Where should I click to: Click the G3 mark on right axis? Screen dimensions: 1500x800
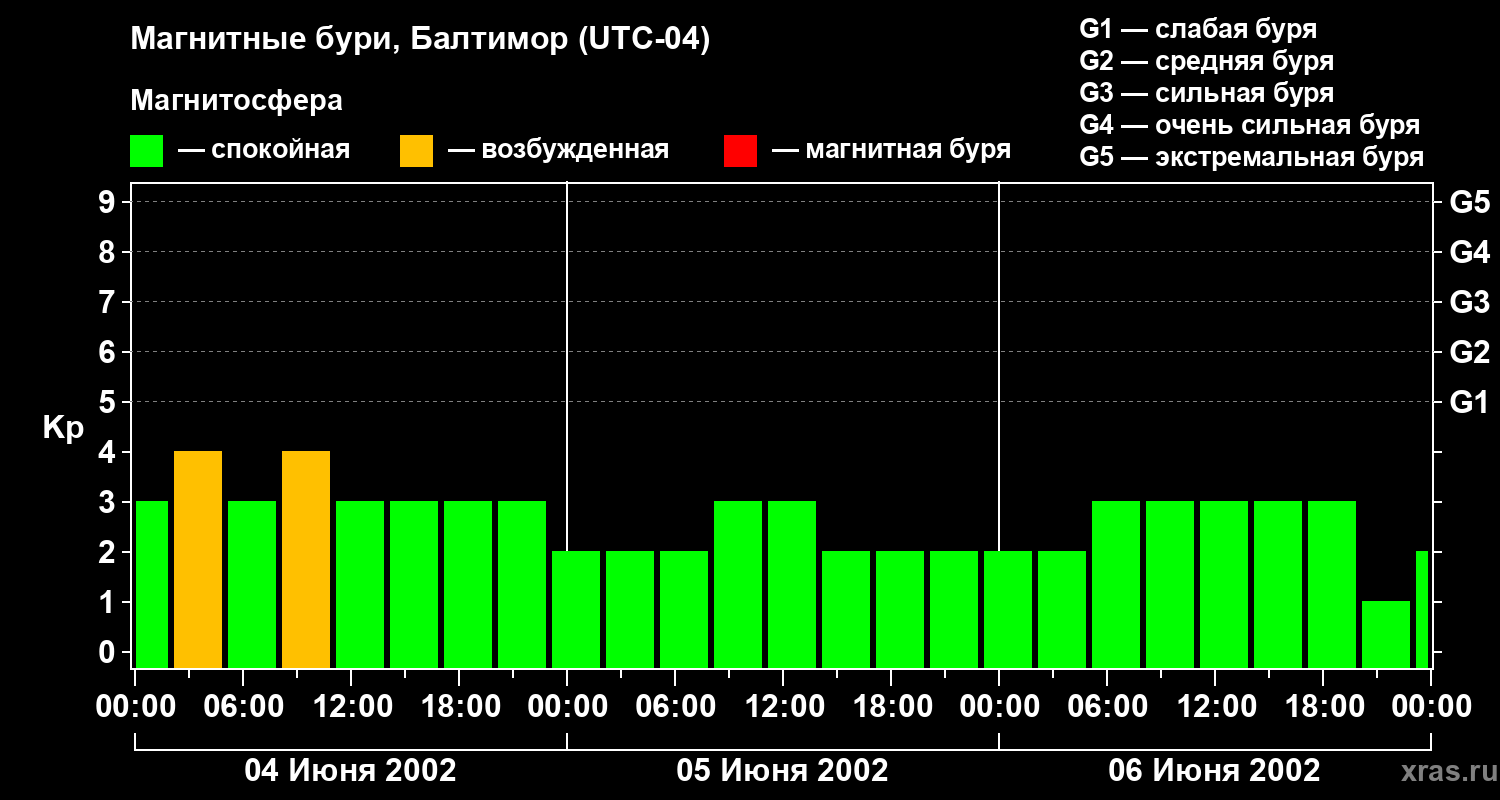coord(1469,302)
